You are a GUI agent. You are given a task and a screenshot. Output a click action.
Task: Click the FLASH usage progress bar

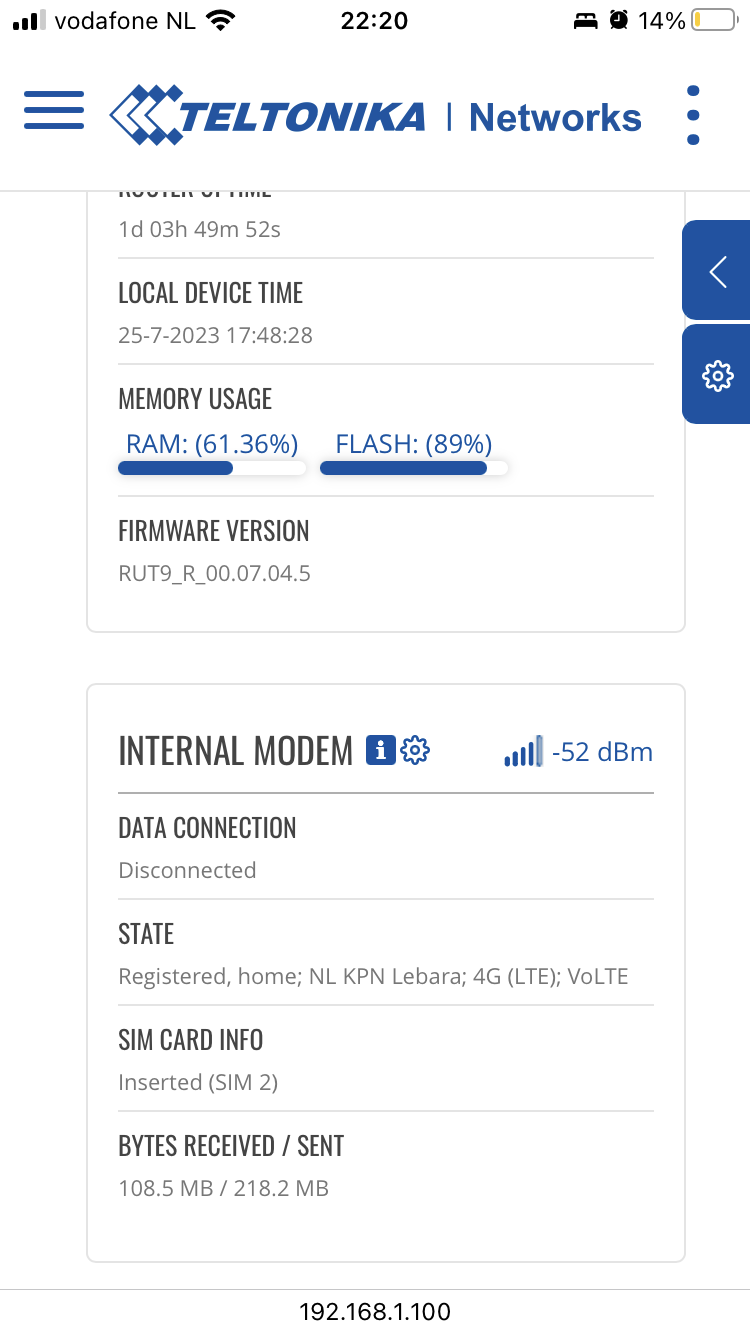tap(414, 468)
